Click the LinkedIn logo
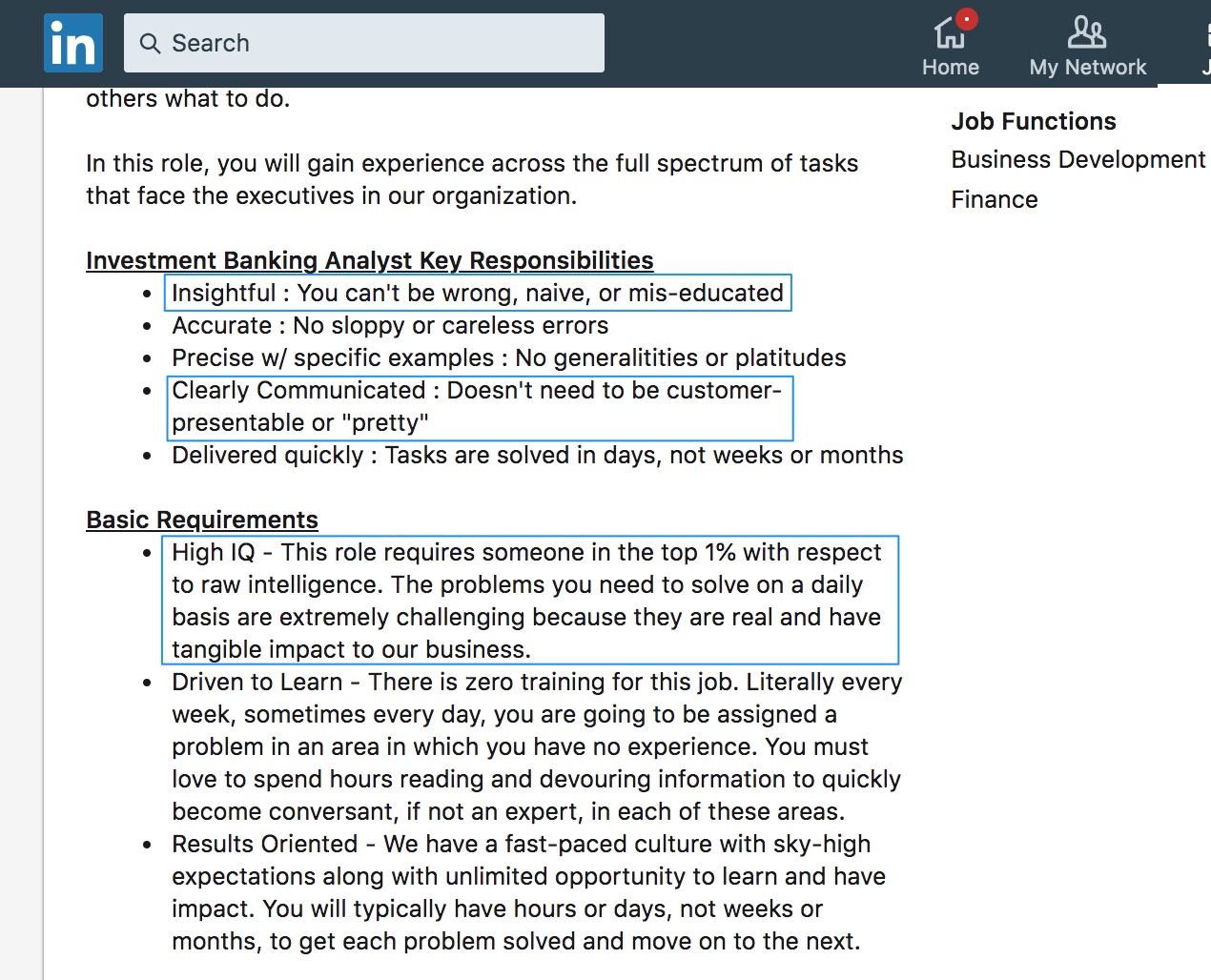The height and width of the screenshot is (980, 1211). (x=72, y=42)
